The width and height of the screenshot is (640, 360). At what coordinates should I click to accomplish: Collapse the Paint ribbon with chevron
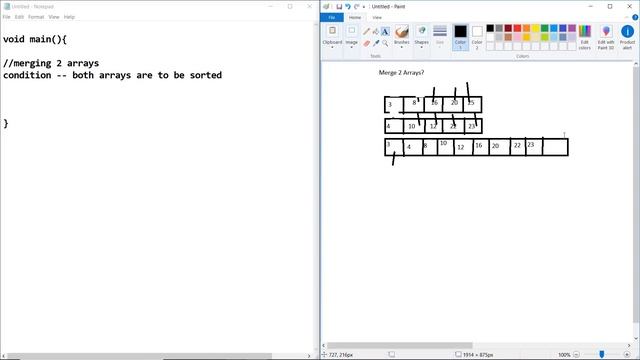click(627, 17)
